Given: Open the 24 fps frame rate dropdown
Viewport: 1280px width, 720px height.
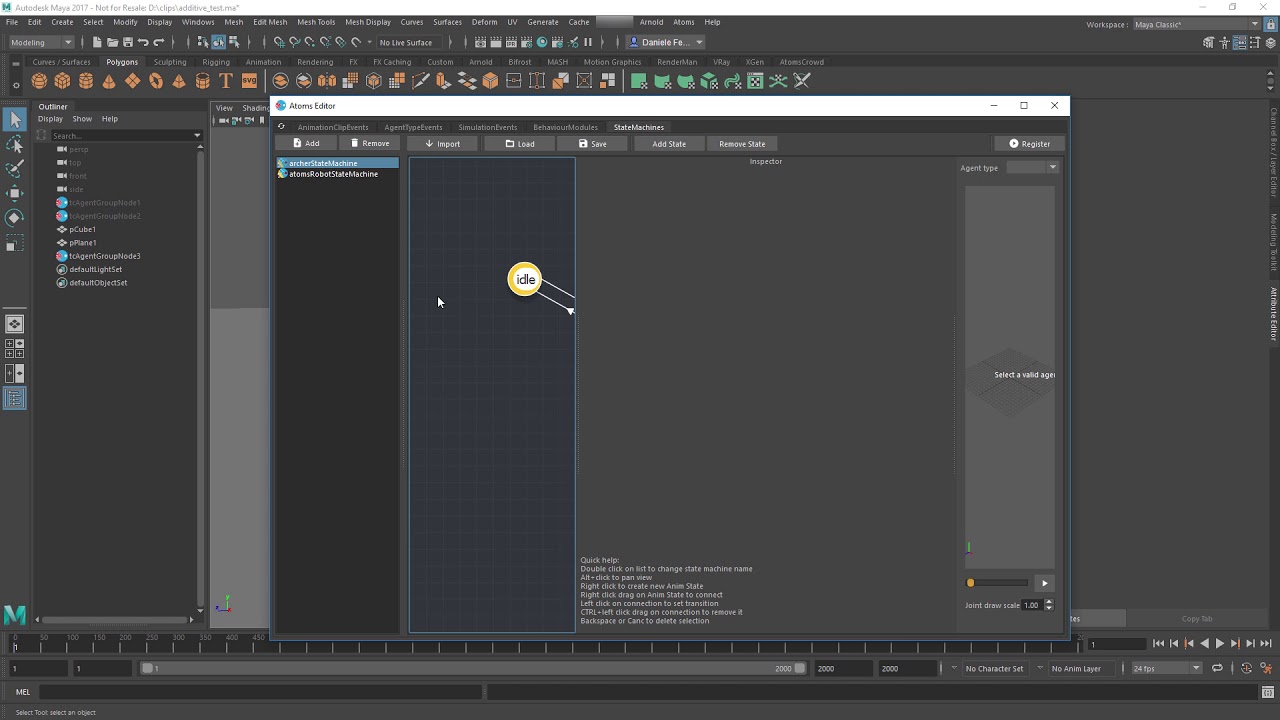Looking at the screenshot, I should [x=1166, y=668].
